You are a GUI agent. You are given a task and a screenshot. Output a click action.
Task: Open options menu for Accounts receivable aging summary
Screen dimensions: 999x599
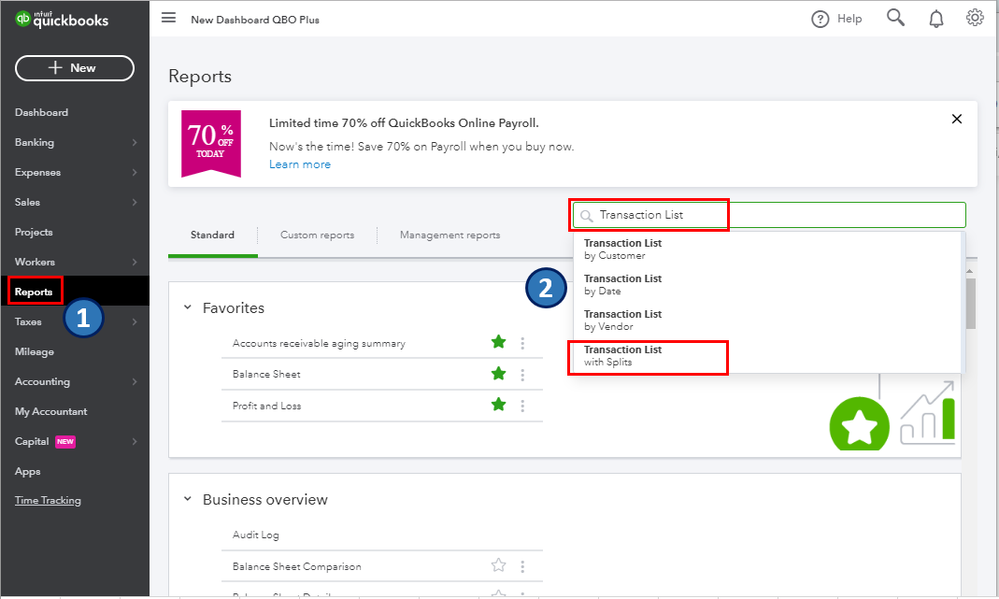pyautogui.click(x=522, y=342)
